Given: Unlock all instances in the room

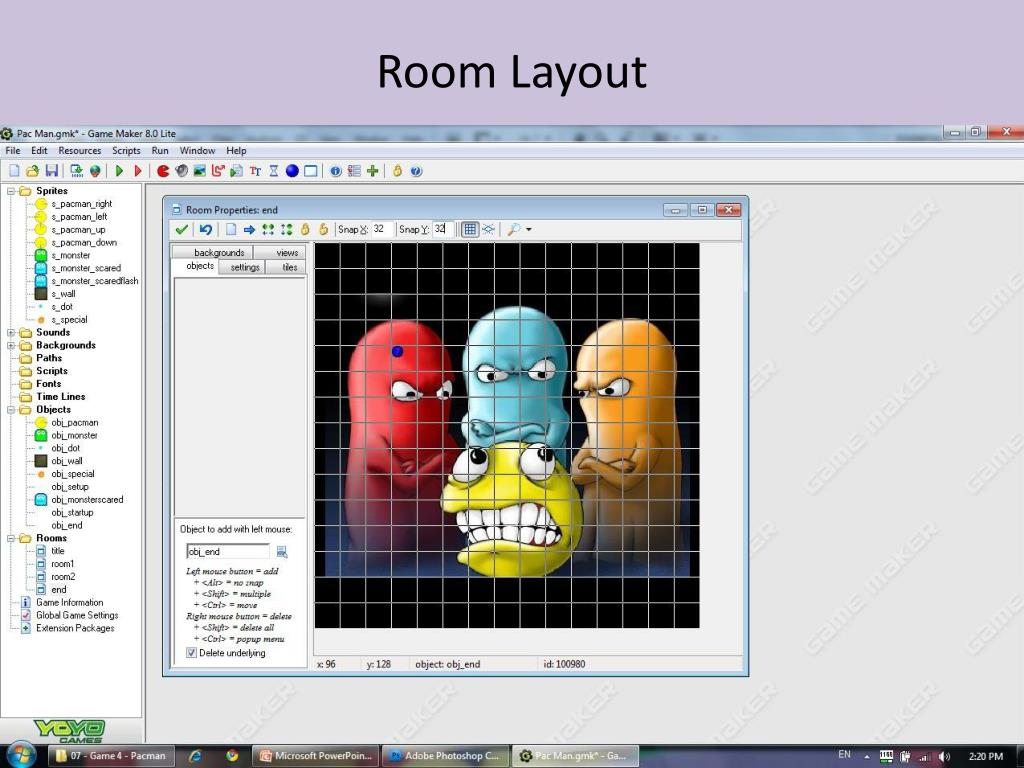Looking at the screenshot, I should click(x=323, y=229).
